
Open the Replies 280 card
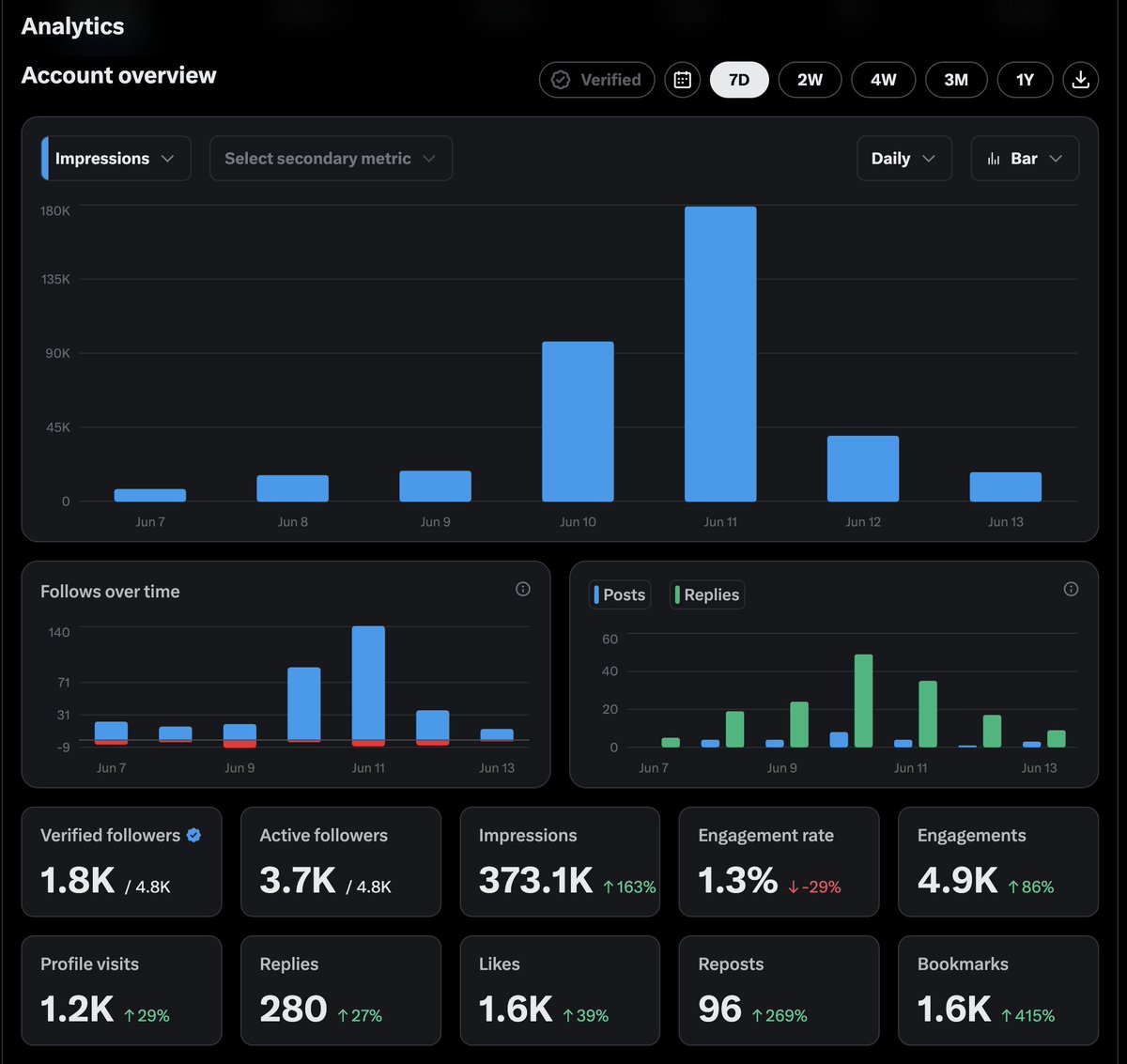click(x=341, y=990)
